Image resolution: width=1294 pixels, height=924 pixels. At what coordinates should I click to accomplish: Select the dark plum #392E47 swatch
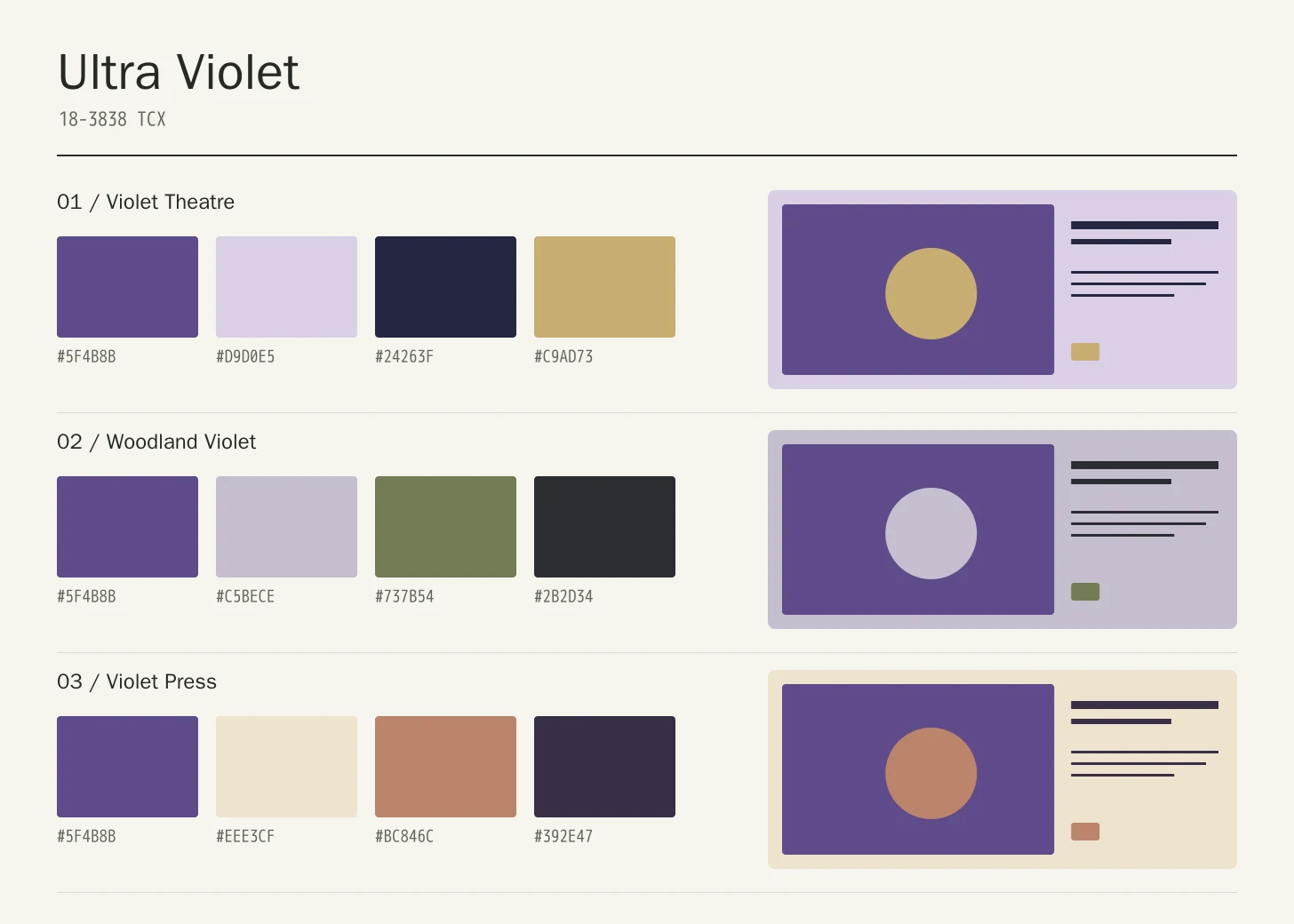604,767
